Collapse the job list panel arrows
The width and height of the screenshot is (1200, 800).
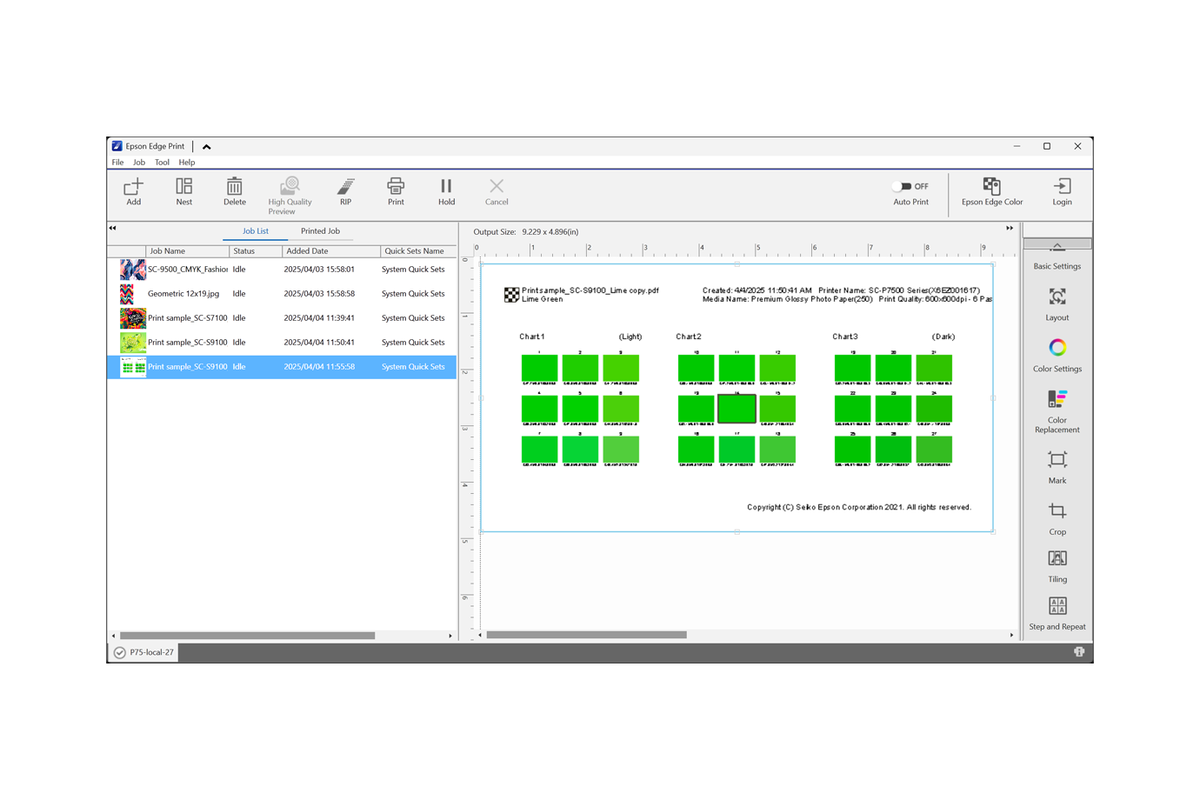(113, 229)
